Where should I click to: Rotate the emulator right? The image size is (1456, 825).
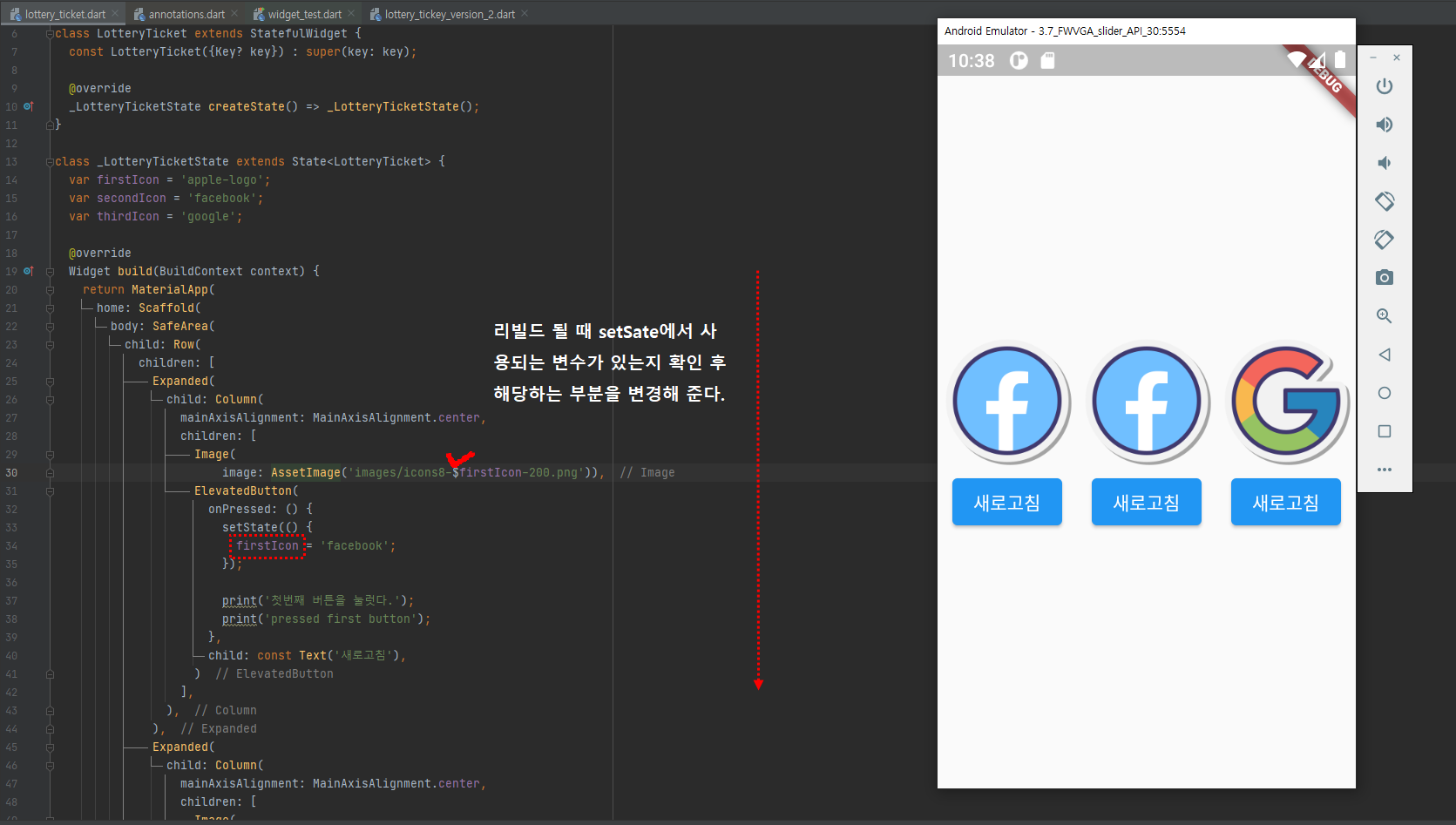click(x=1385, y=240)
